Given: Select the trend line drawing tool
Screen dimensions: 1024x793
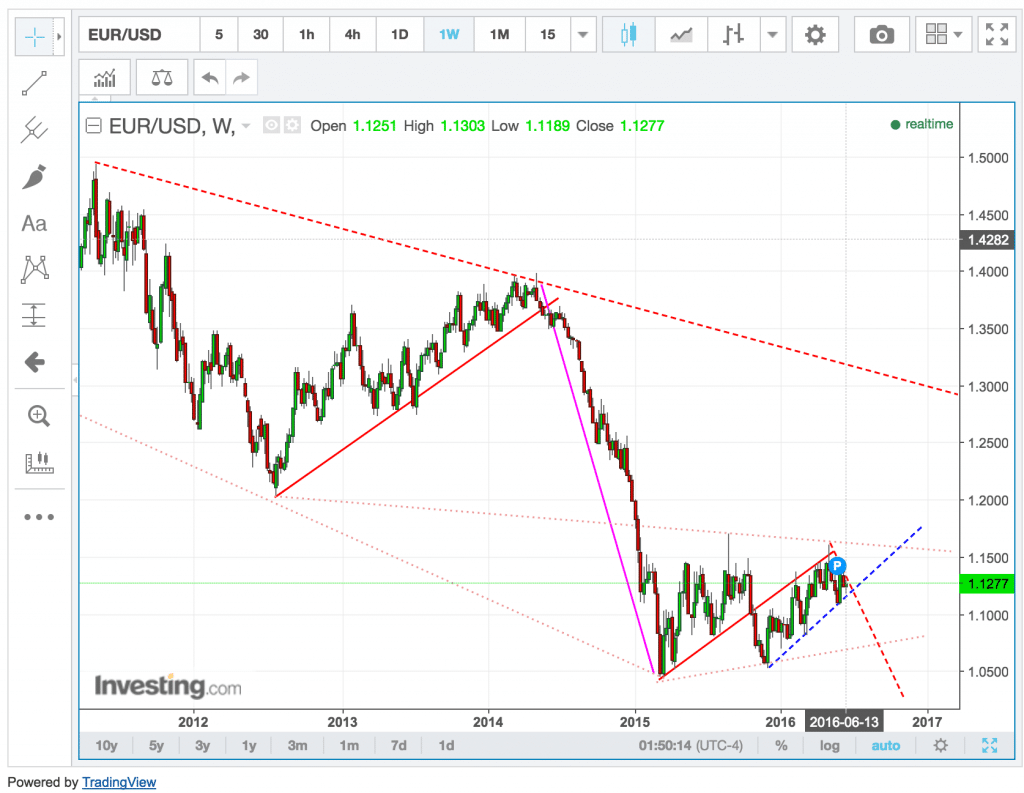Looking at the screenshot, I should 34,83.
